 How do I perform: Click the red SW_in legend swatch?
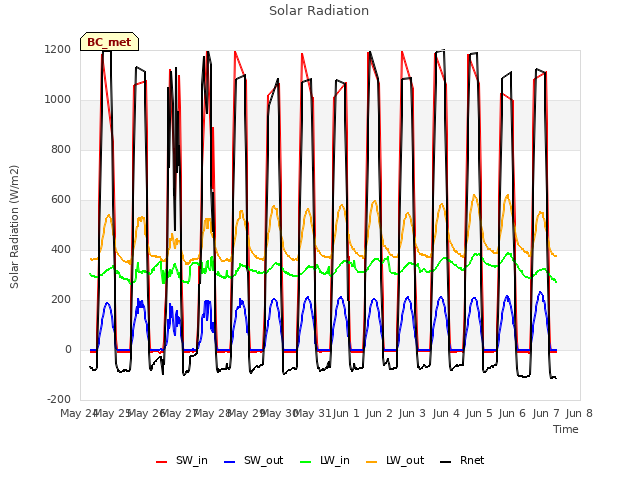(x=162, y=462)
